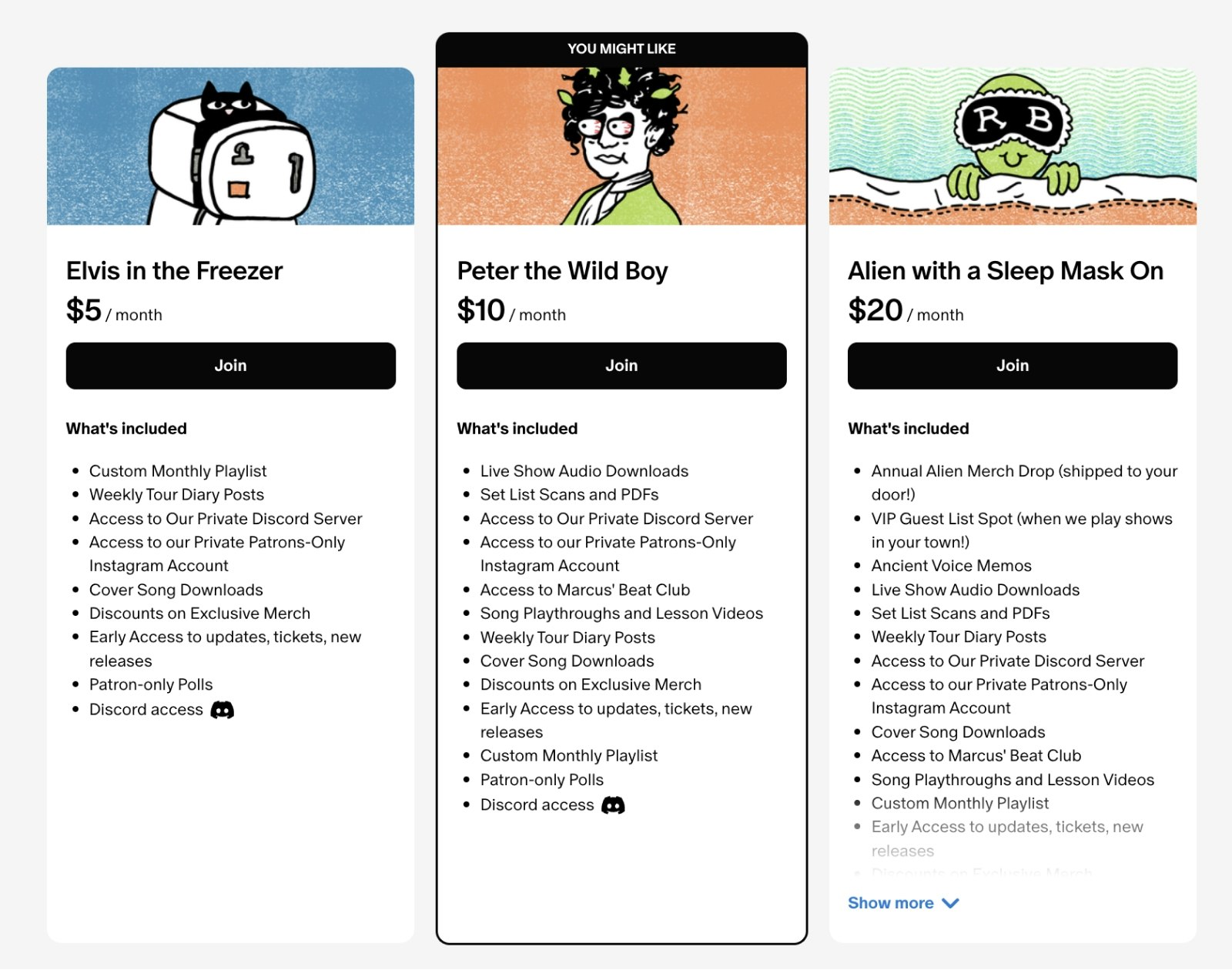The image size is (1232, 970).
Task: Click Discord access text in Elvis tier
Action: [x=146, y=710]
